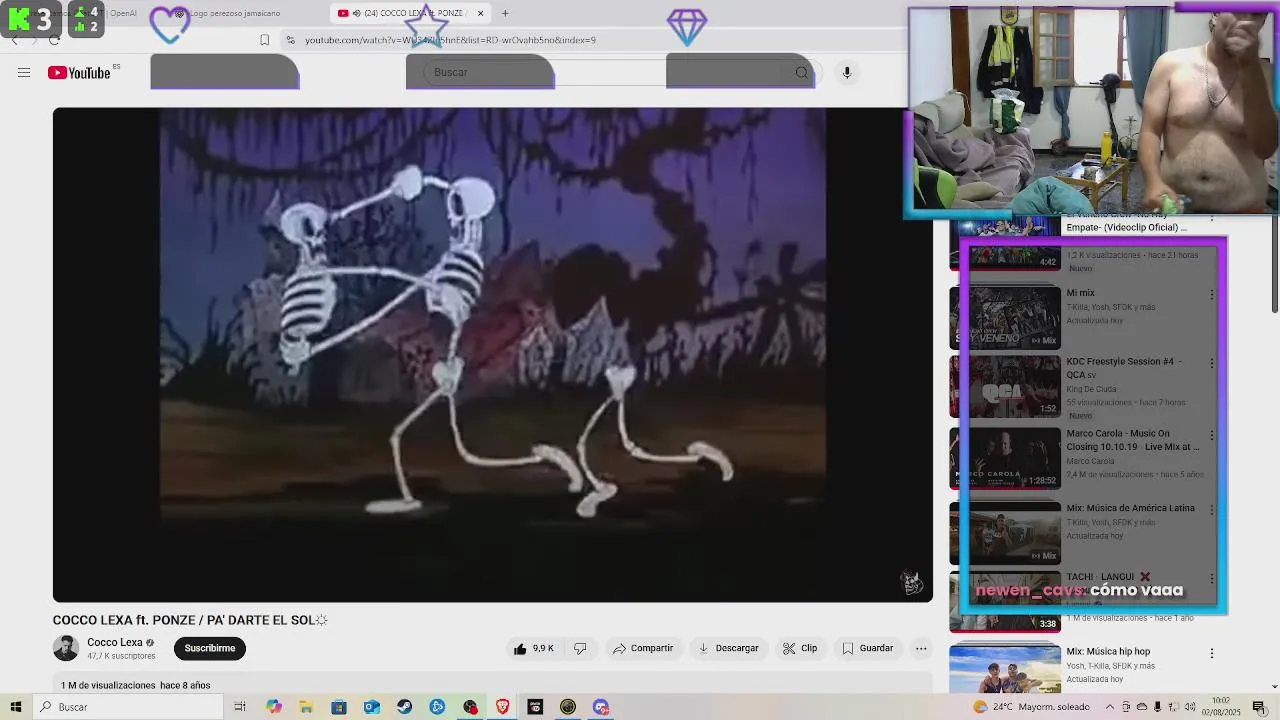Like the video with 9,9 K
The width and height of the screenshot is (1280, 720).
point(534,648)
